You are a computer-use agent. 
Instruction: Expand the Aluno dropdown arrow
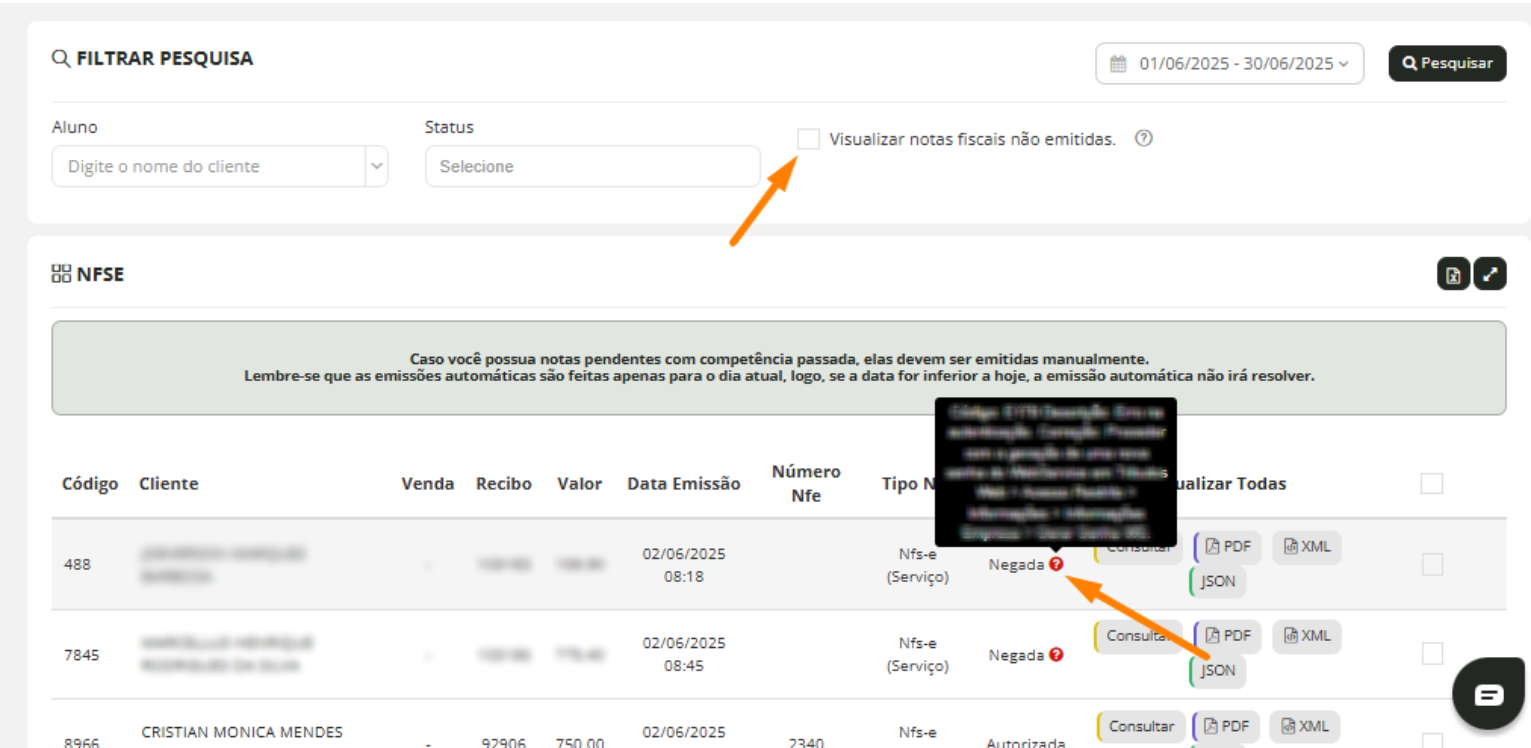click(377, 166)
